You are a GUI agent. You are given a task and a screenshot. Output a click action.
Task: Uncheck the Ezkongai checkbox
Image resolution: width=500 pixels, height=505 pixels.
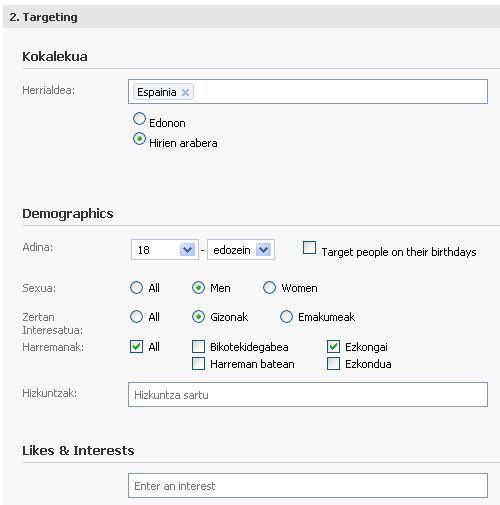click(x=333, y=346)
